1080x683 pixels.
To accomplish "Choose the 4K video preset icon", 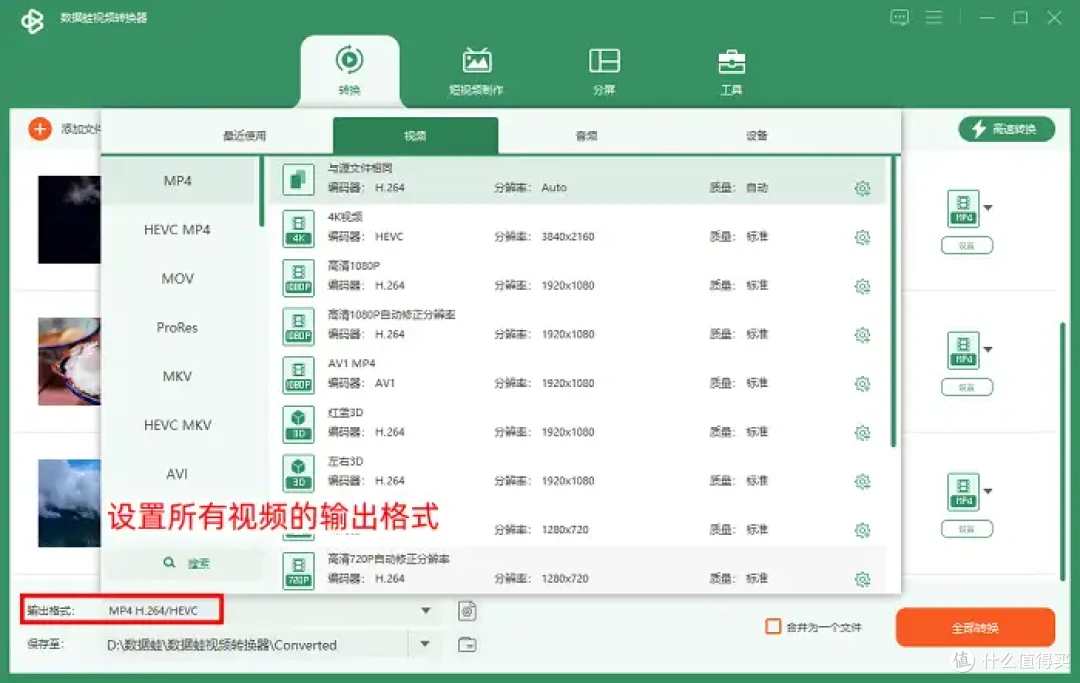I will coord(298,229).
